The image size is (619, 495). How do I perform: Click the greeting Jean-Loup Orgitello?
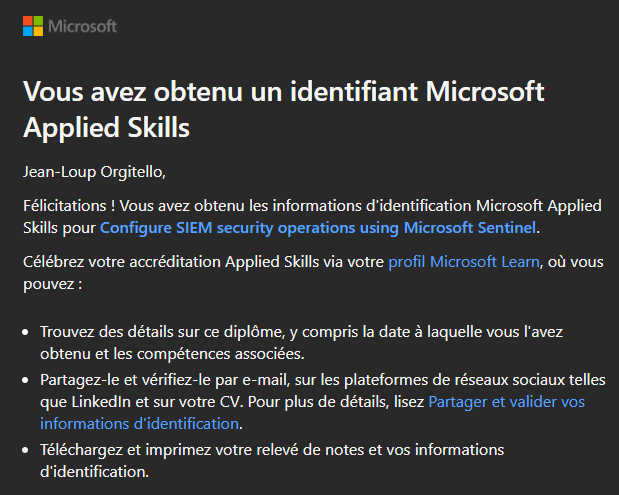point(94,172)
